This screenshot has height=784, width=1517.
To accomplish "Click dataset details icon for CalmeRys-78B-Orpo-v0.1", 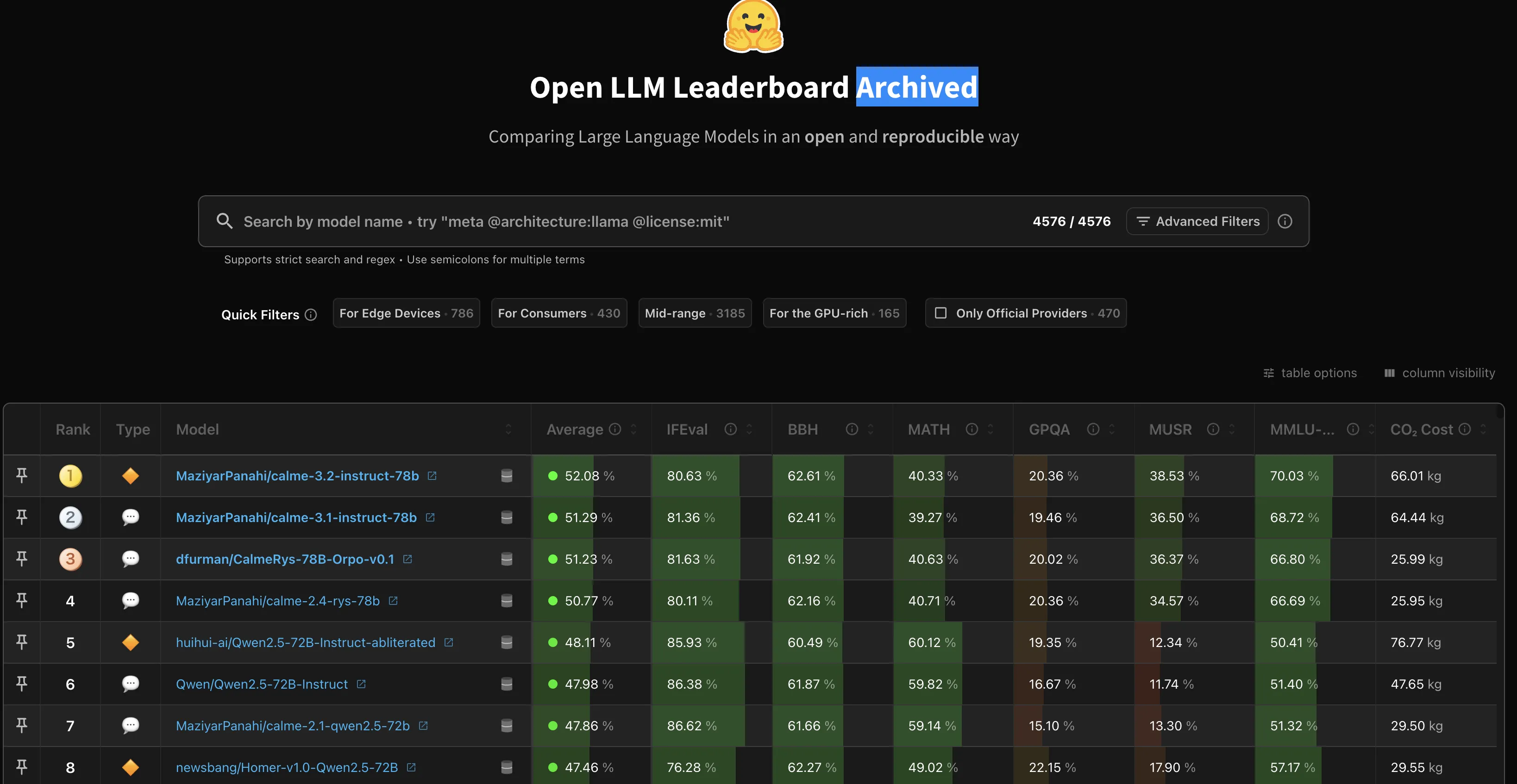I will [x=507, y=559].
